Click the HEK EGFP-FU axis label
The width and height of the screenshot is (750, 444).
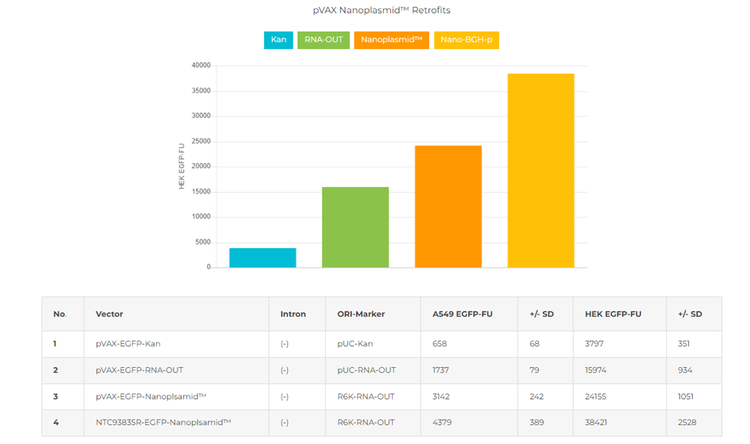click(x=181, y=166)
